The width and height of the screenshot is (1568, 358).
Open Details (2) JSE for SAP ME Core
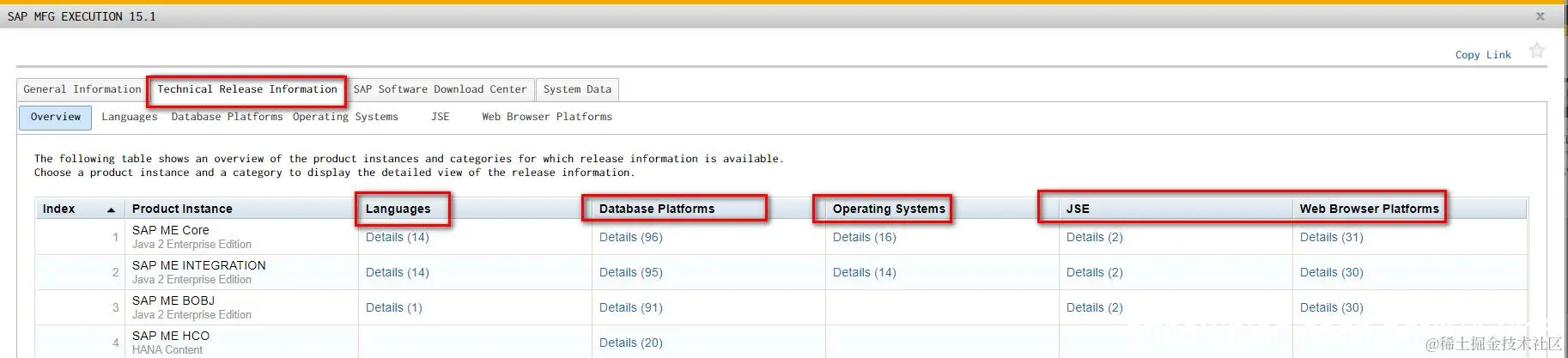pyautogui.click(x=1095, y=237)
